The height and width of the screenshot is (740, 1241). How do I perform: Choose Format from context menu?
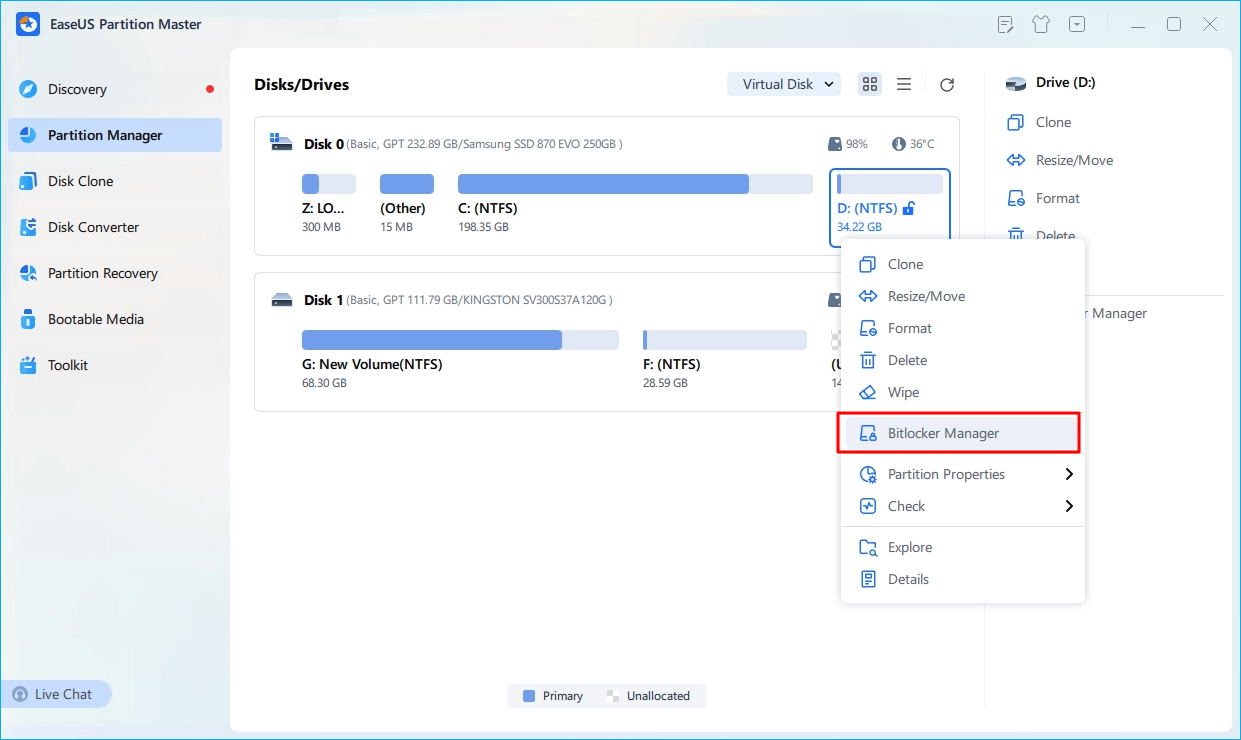click(x=963, y=328)
